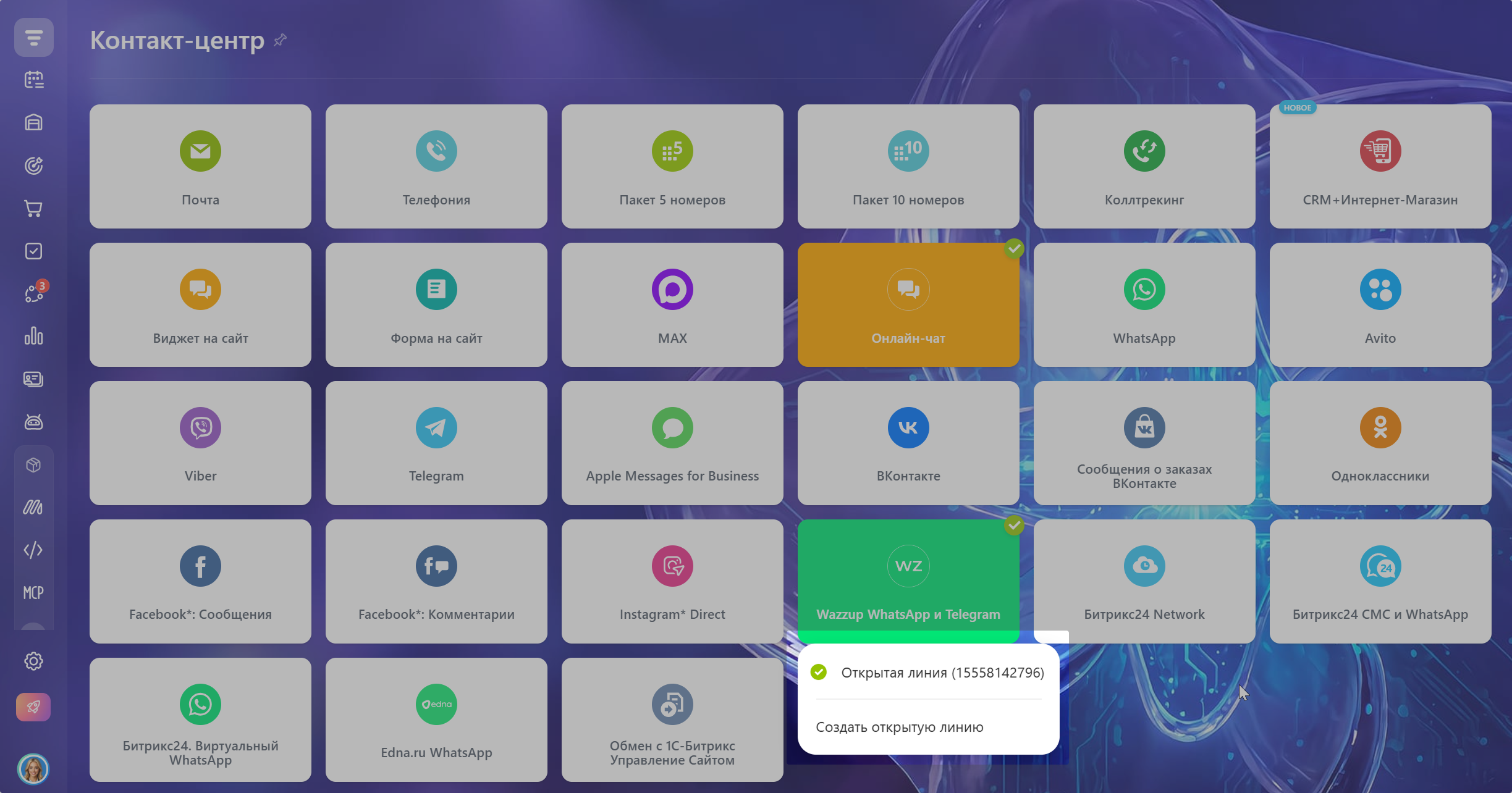Open the WhatsApp connector tile
Viewport: 1512px width, 793px height.
coord(1144,304)
